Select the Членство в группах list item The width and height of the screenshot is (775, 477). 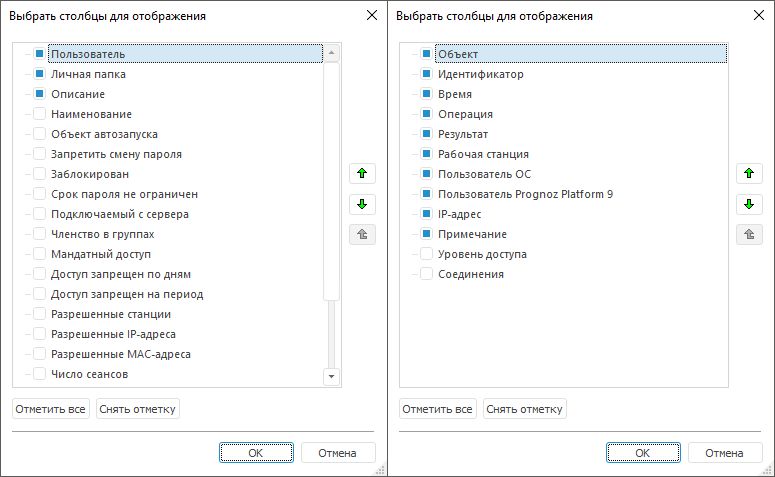[x=102, y=234]
